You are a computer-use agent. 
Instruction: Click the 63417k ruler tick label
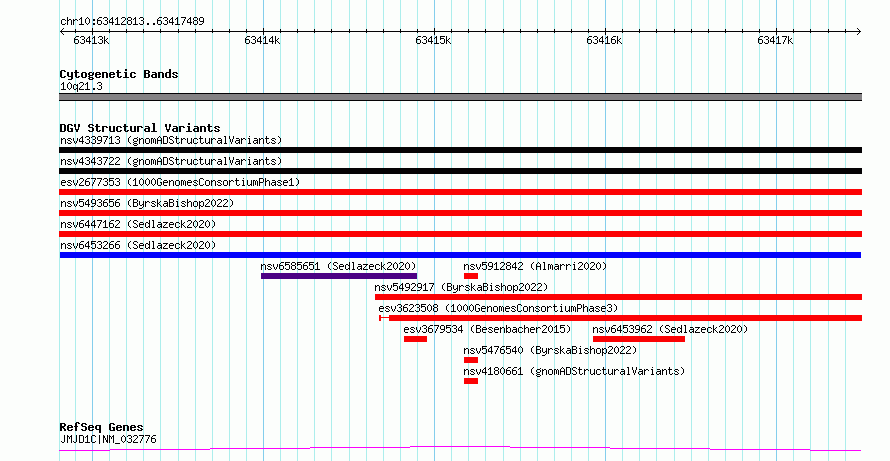775,40
